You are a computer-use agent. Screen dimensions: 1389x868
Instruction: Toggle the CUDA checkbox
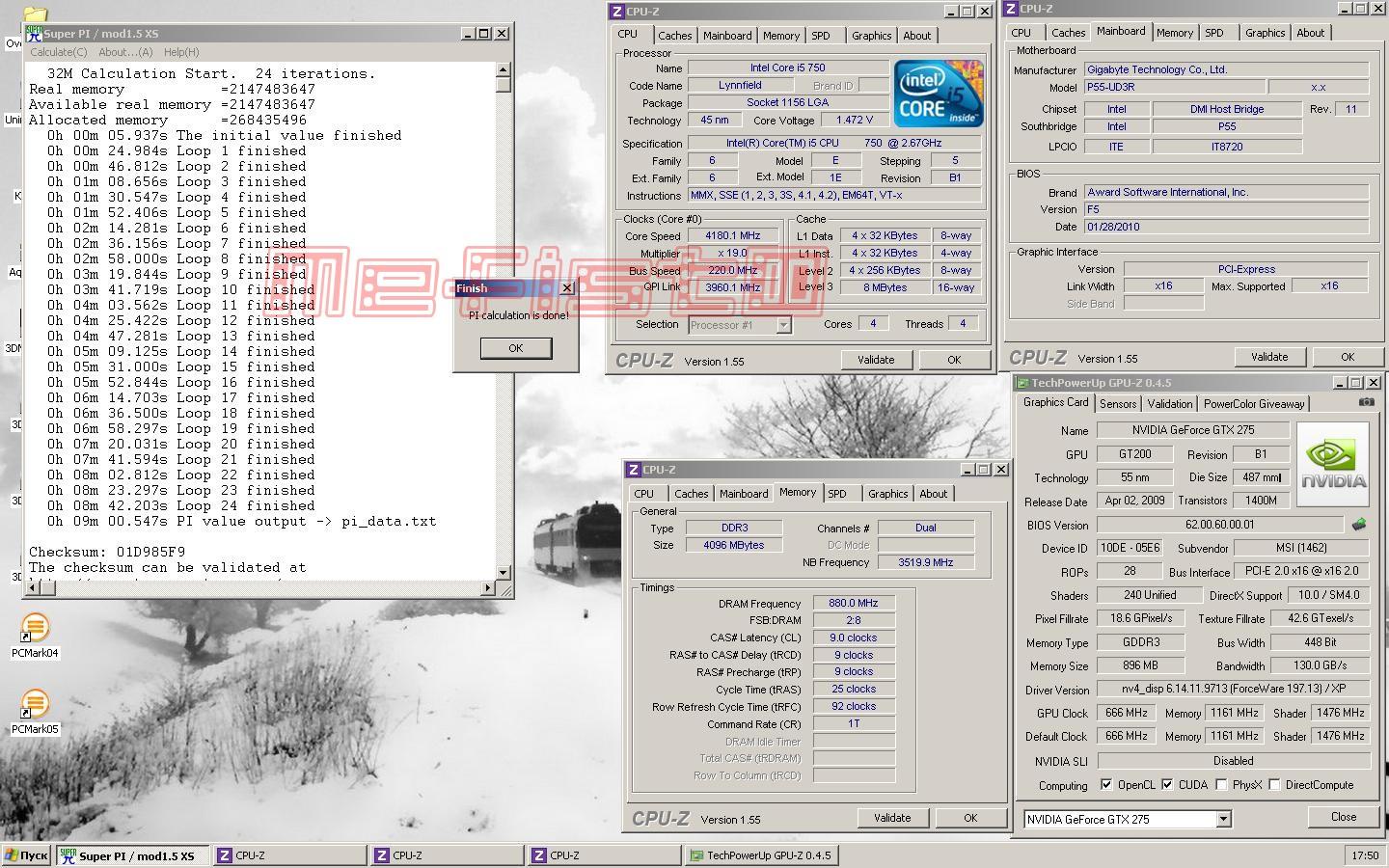click(1167, 784)
